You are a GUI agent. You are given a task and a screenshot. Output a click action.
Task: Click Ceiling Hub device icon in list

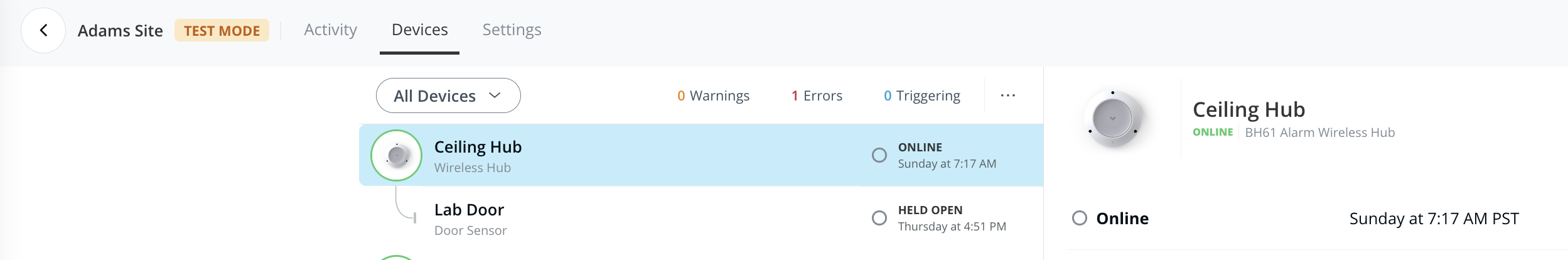[x=396, y=155]
